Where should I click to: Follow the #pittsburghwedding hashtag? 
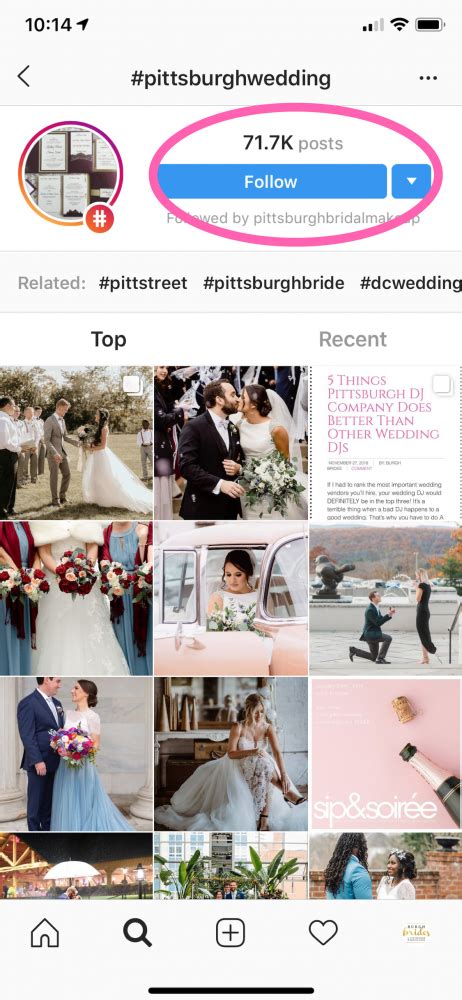pyautogui.click(x=272, y=181)
